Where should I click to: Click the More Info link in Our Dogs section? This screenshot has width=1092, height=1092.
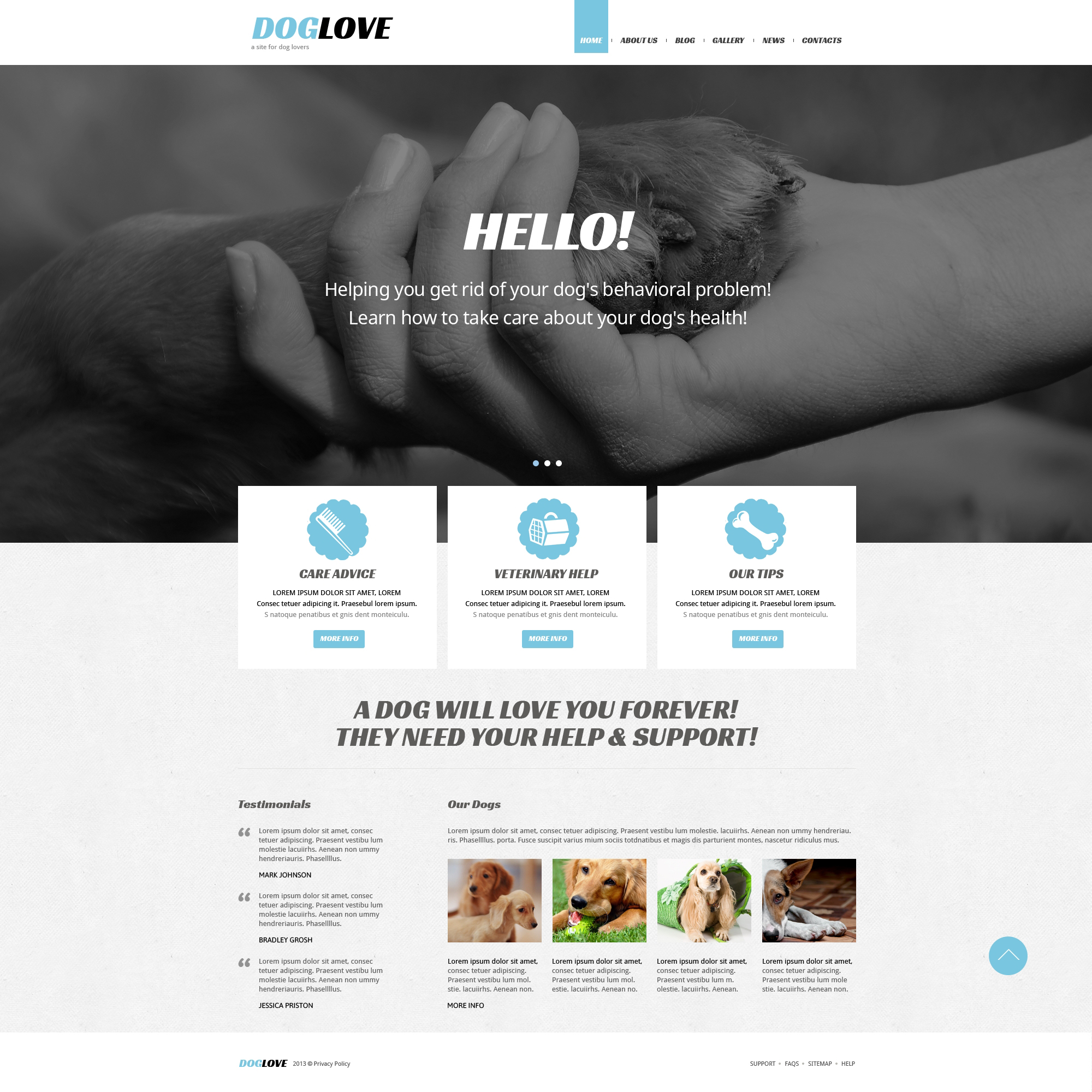(x=462, y=1005)
